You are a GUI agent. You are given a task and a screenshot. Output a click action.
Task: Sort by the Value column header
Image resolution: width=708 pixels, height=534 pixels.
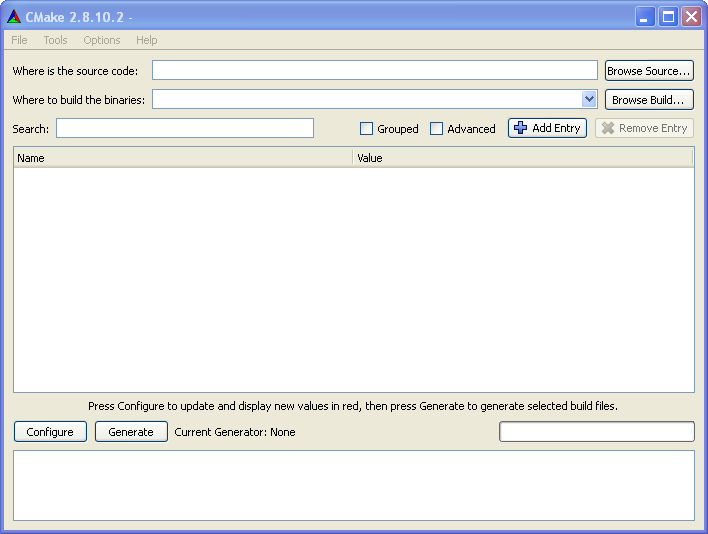(x=522, y=158)
